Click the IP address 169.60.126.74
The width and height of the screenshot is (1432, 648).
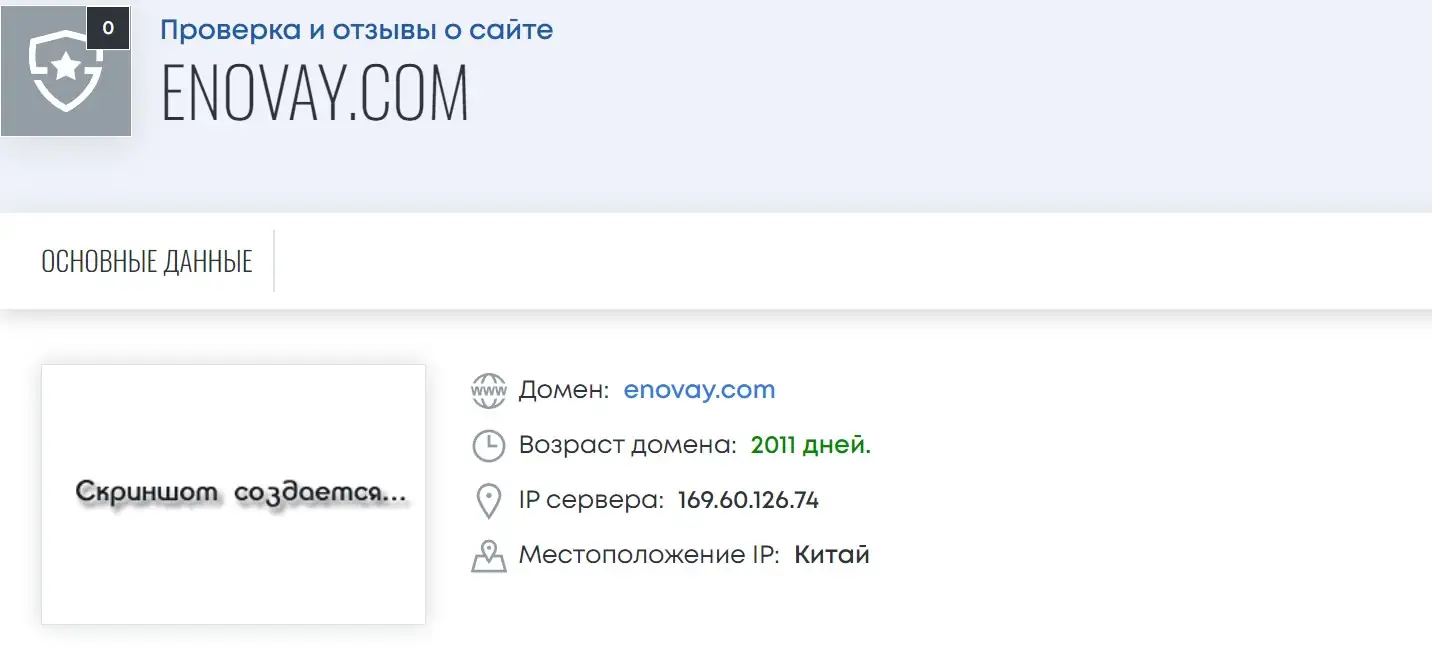748,500
